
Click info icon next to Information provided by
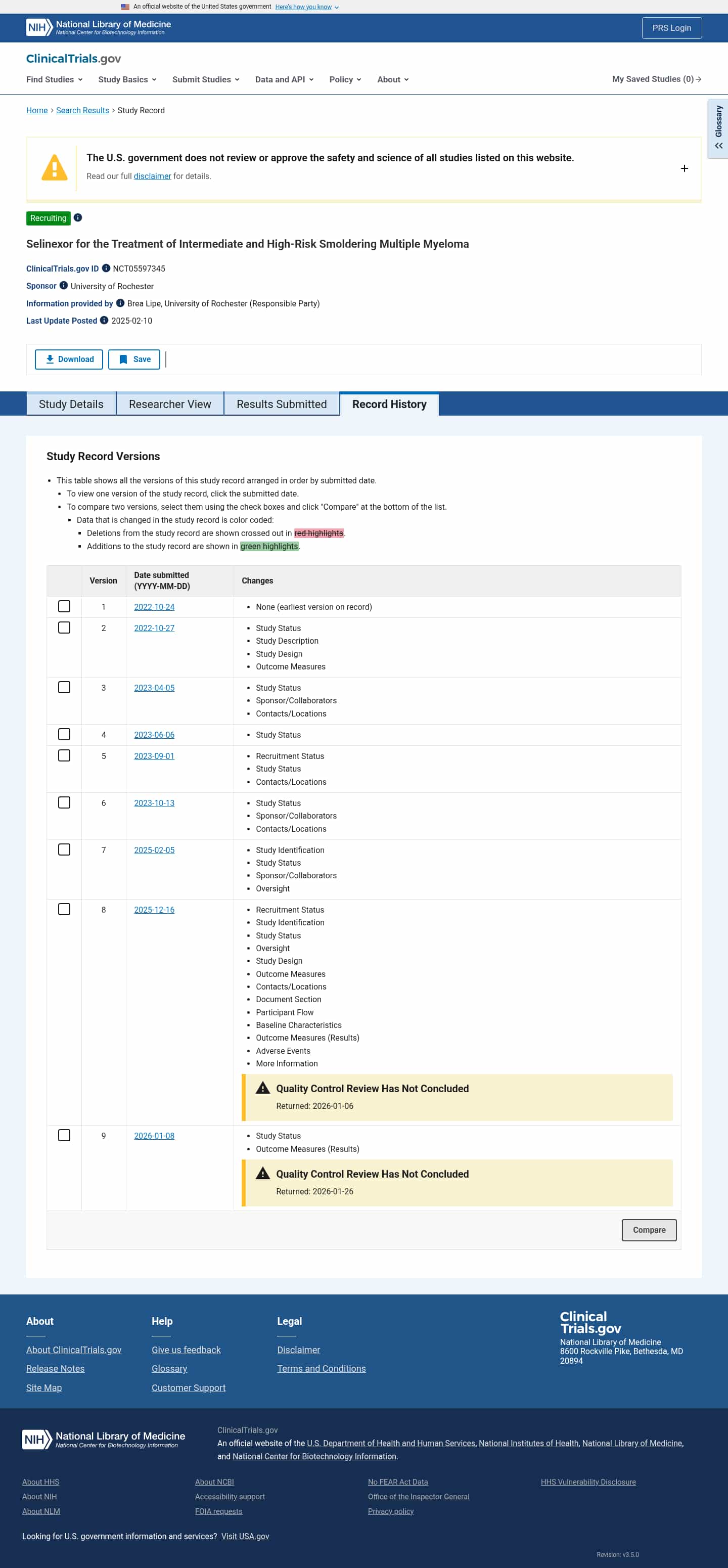coord(120,303)
